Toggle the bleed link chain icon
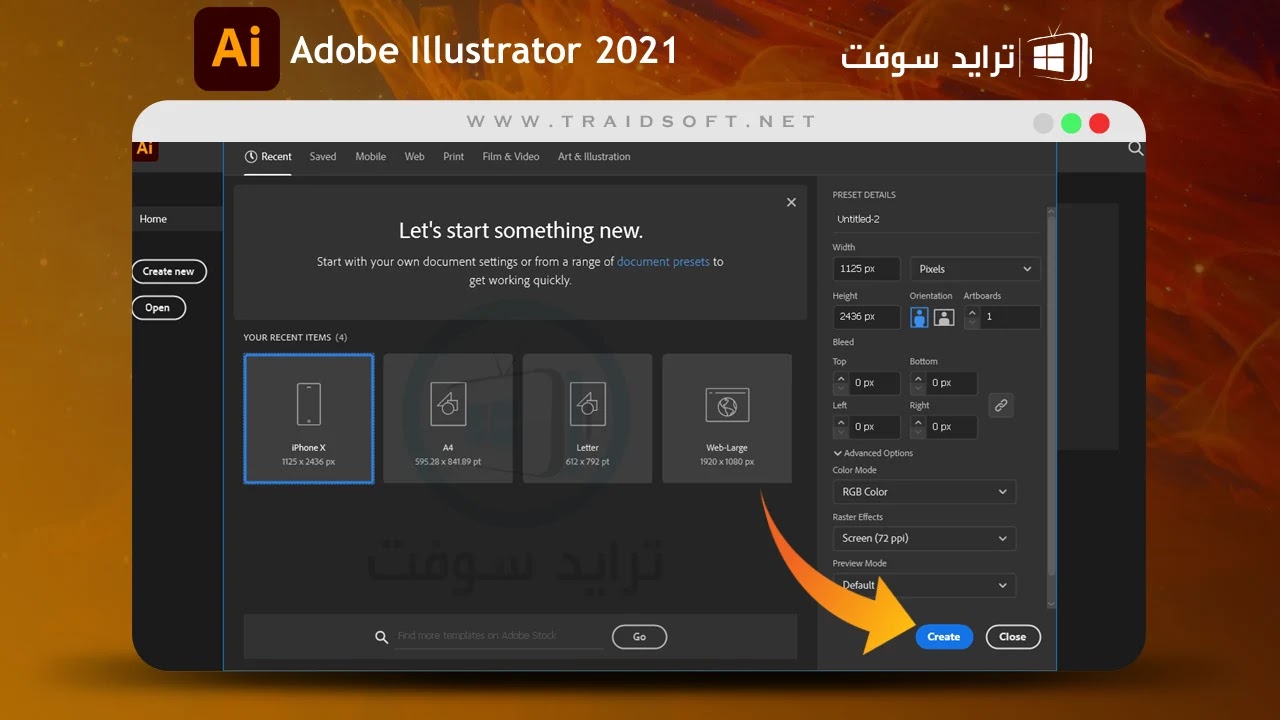The height and width of the screenshot is (720, 1280). point(1001,405)
